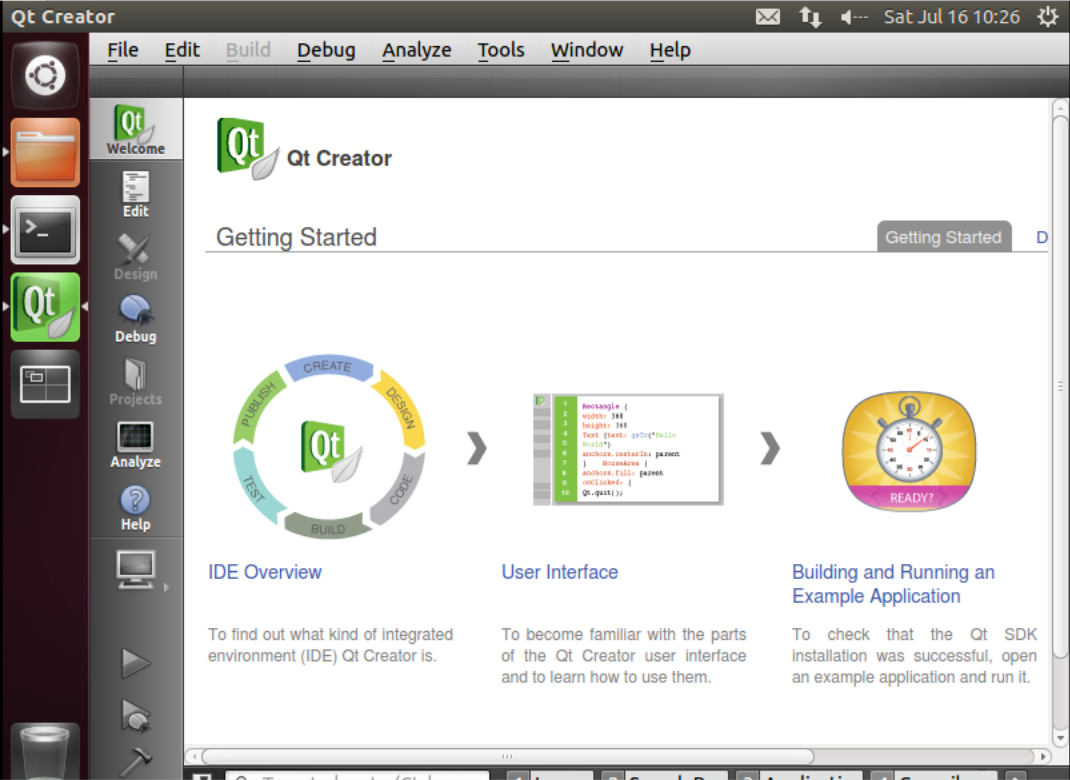Open power session menu icon
Image resolution: width=1070 pixels, height=780 pixels.
1047,16
